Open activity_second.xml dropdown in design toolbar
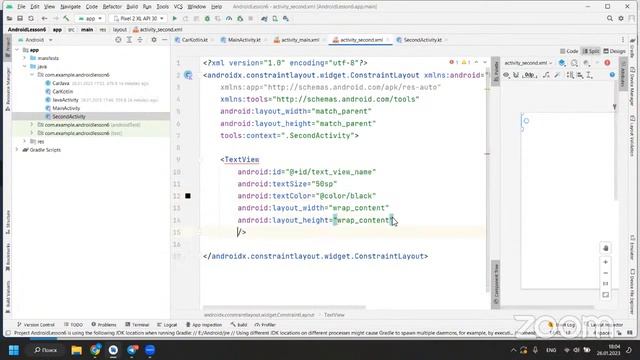The height and width of the screenshot is (360, 640). pos(528,63)
